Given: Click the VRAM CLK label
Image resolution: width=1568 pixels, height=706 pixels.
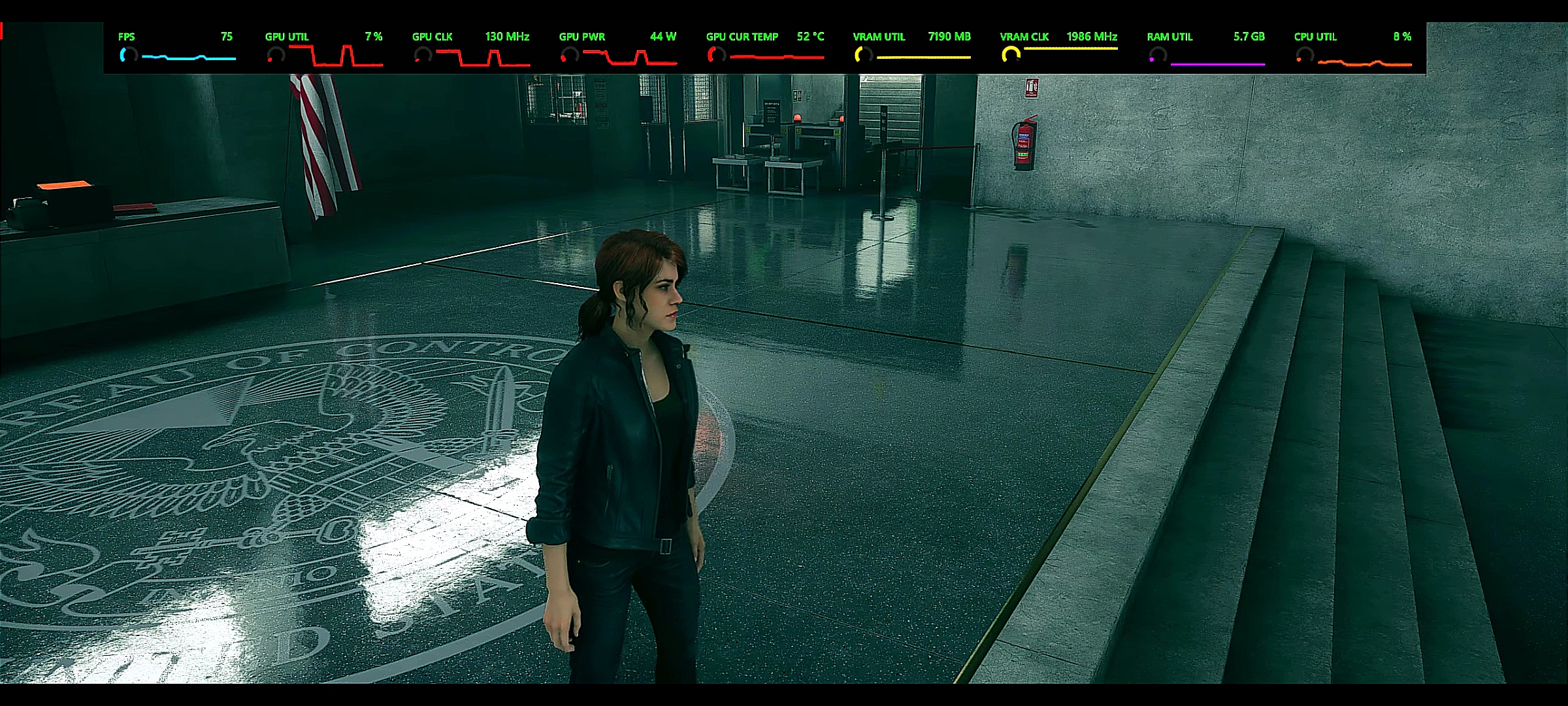Looking at the screenshot, I should coord(1024,37).
